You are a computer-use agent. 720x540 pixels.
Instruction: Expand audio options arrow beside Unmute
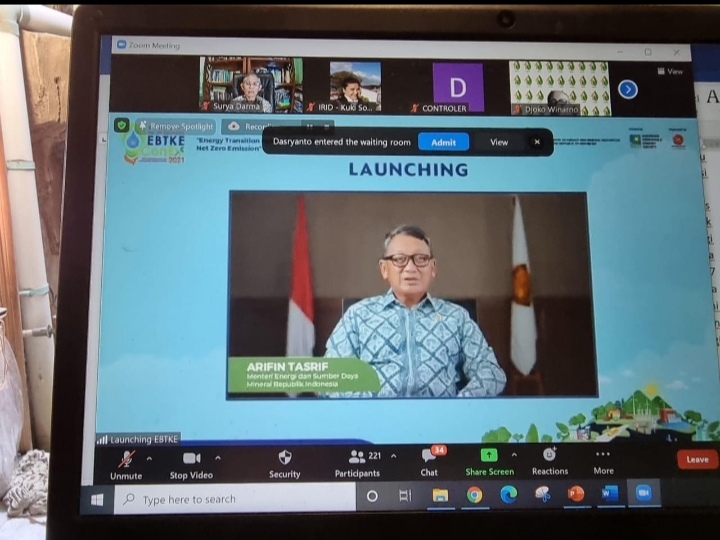click(149, 458)
